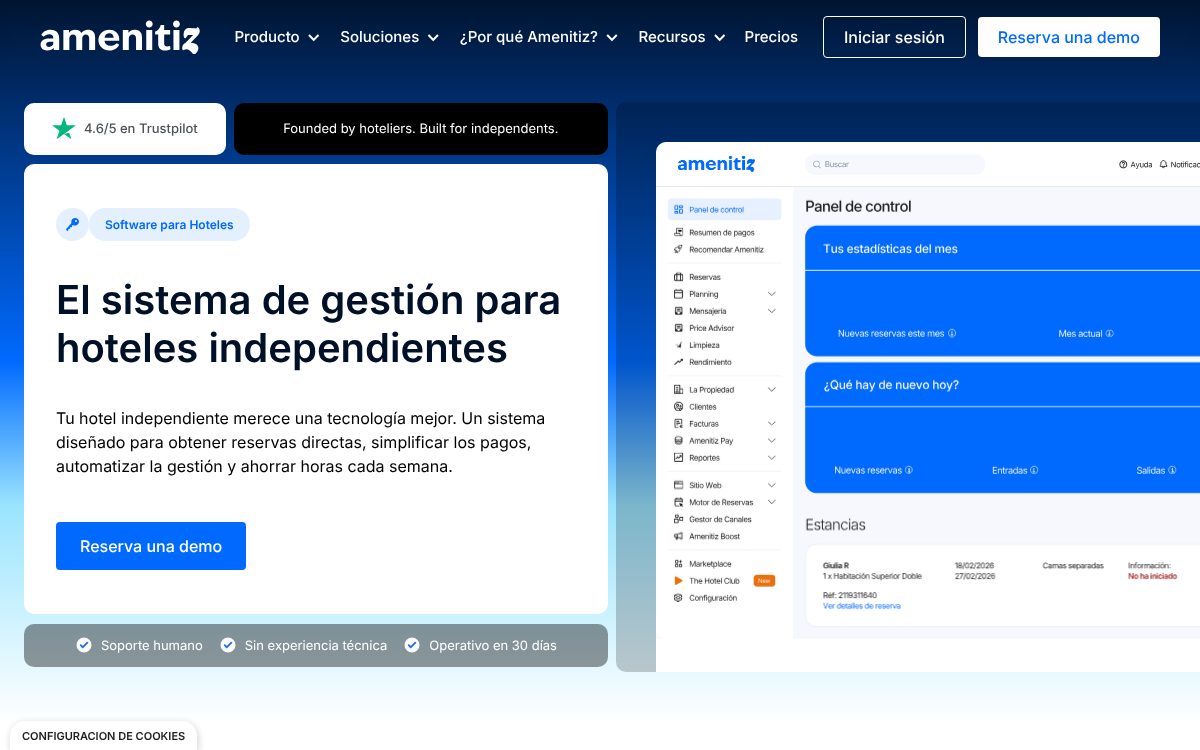Screen dimensions: 1200x750
Task: Click the blue key icon
Action: click(x=72, y=225)
